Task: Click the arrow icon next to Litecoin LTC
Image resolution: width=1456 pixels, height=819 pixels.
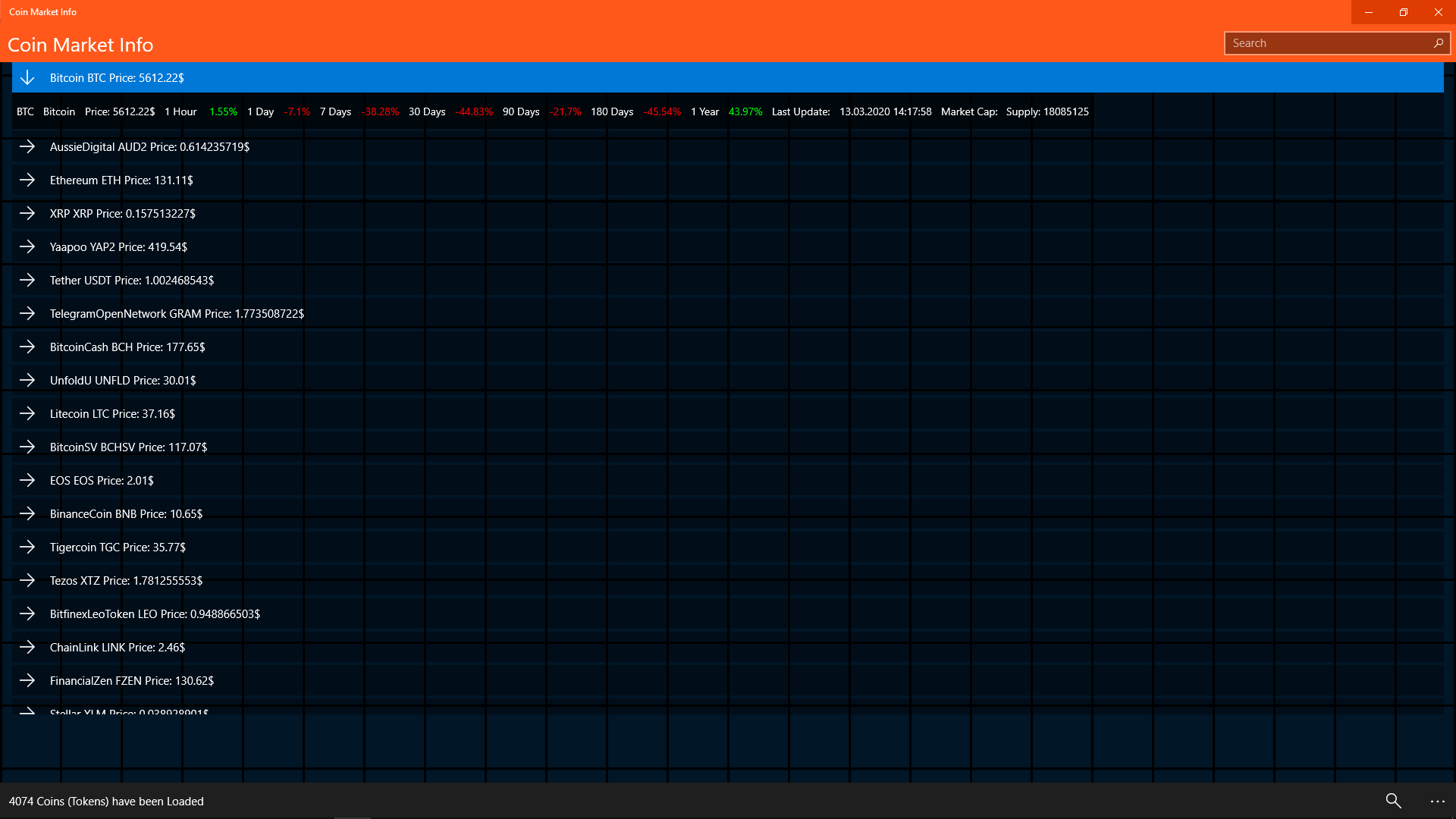Action: pos(27,413)
